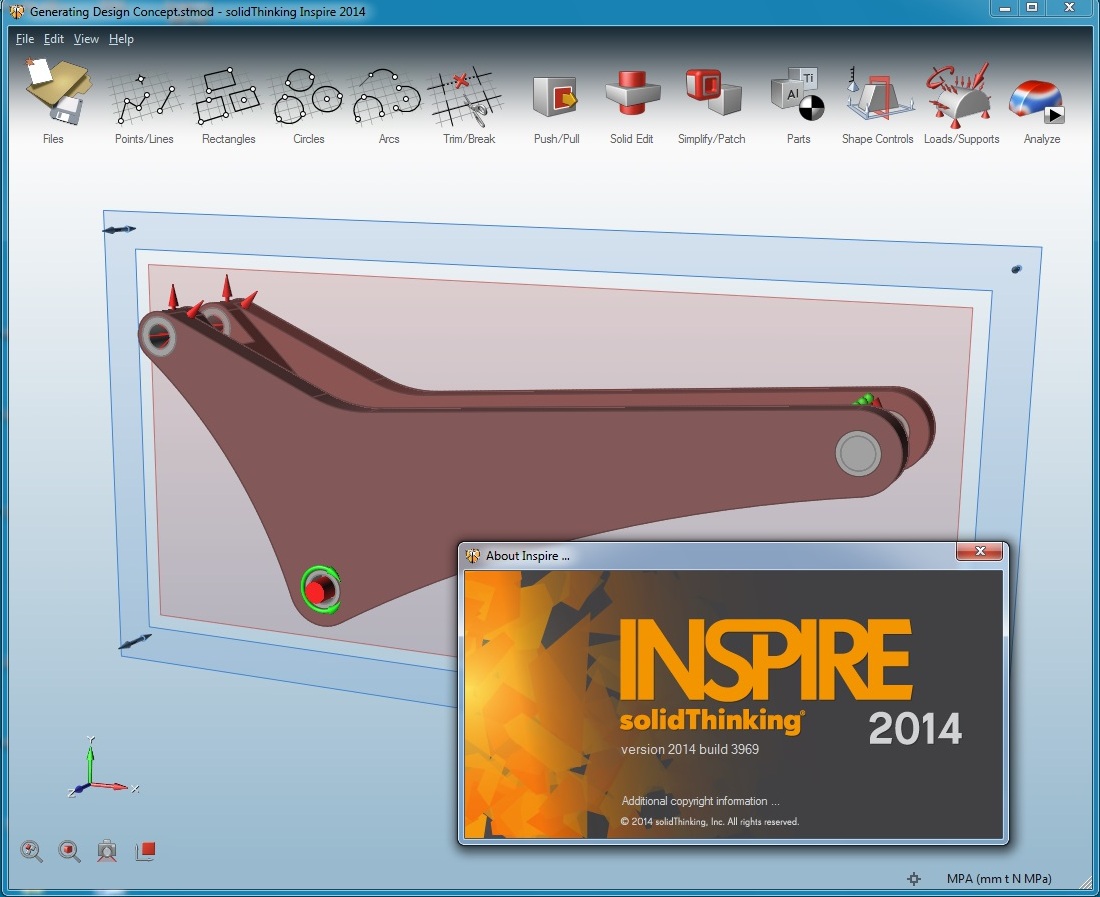Select the Circles sketch tool
This screenshot has width=1100, height=897.
click(x=309, y=96)
